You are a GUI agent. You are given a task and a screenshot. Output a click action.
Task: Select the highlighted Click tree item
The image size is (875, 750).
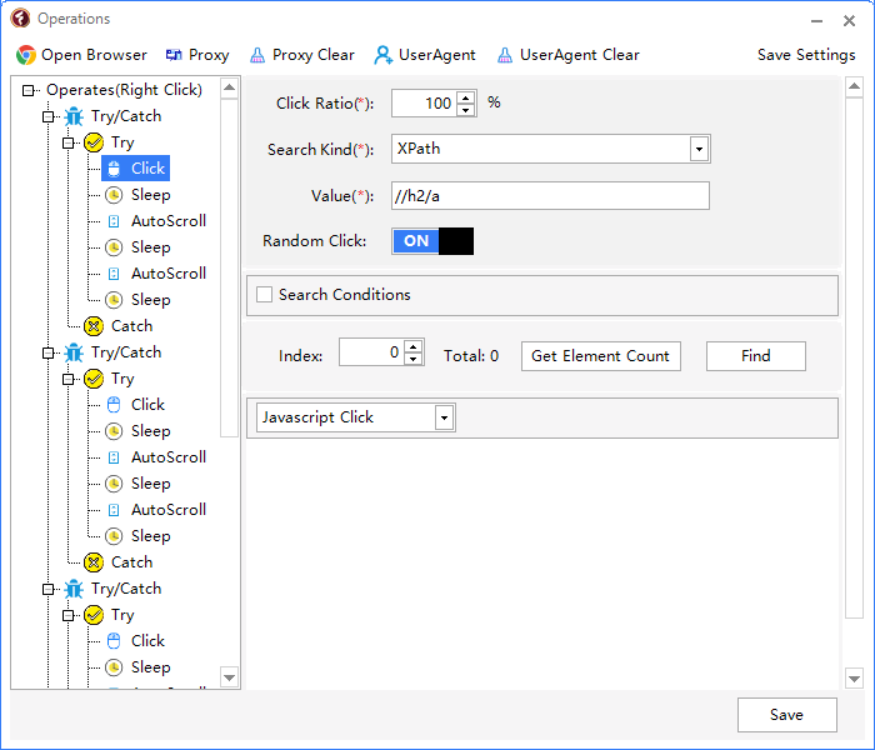[x=147, y=169]
